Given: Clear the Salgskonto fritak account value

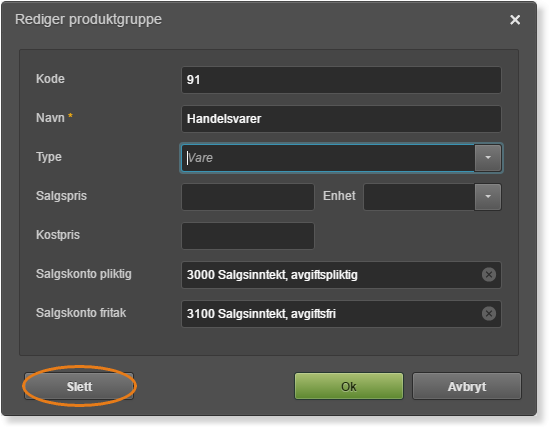Looking at the screenshot, I should click(489, 313).
